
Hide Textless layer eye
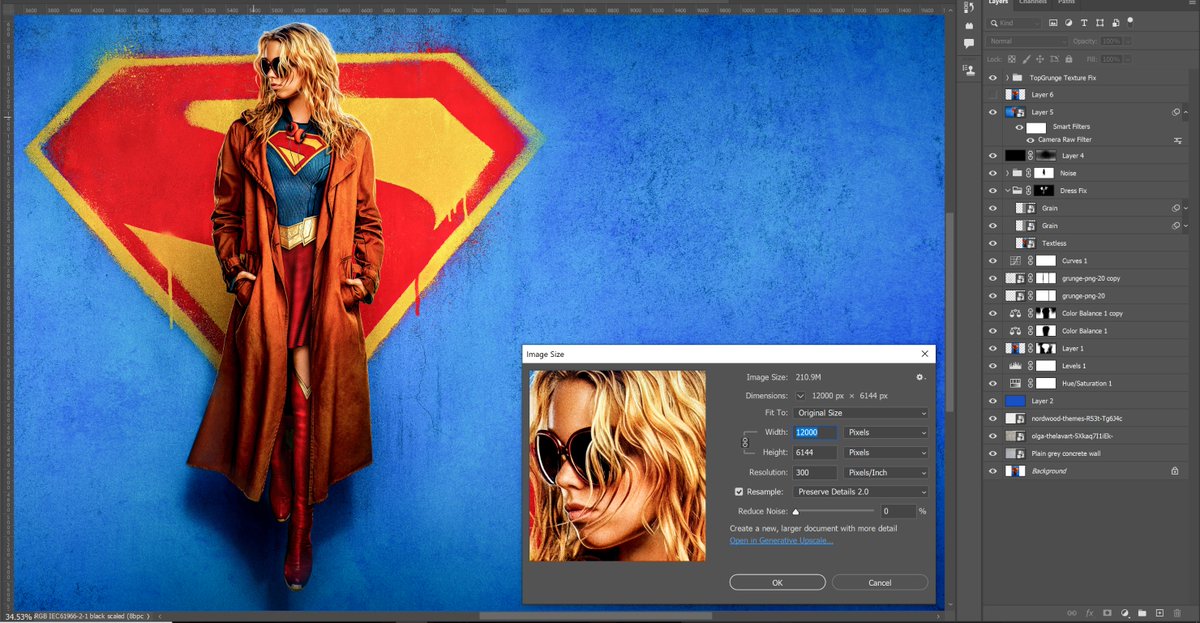tap(993, 243)
